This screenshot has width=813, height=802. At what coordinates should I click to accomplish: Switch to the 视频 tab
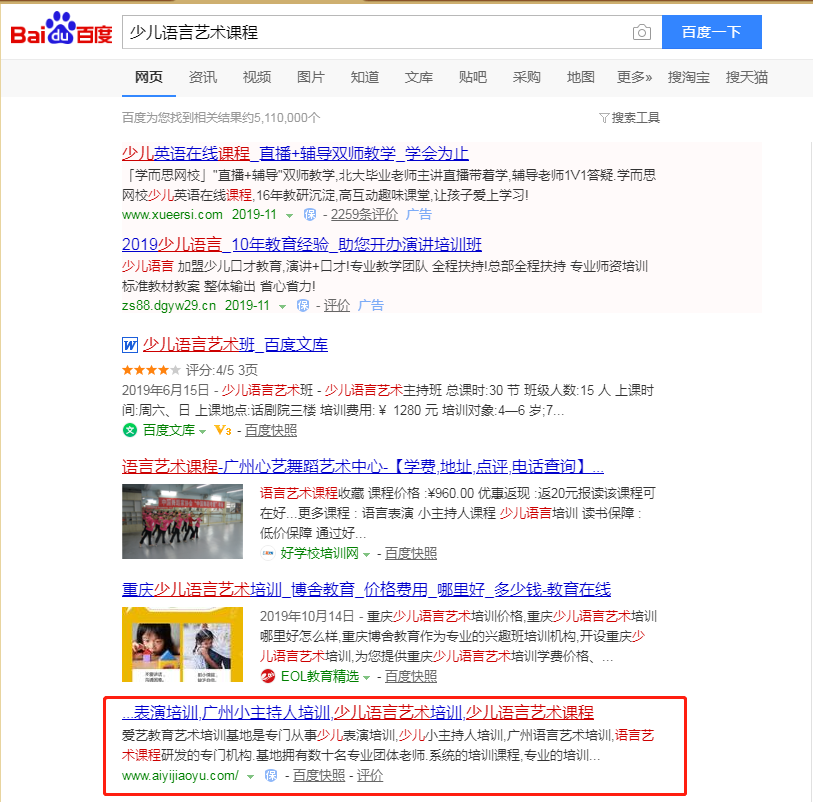pyautogui.click(x=257, y=77)
